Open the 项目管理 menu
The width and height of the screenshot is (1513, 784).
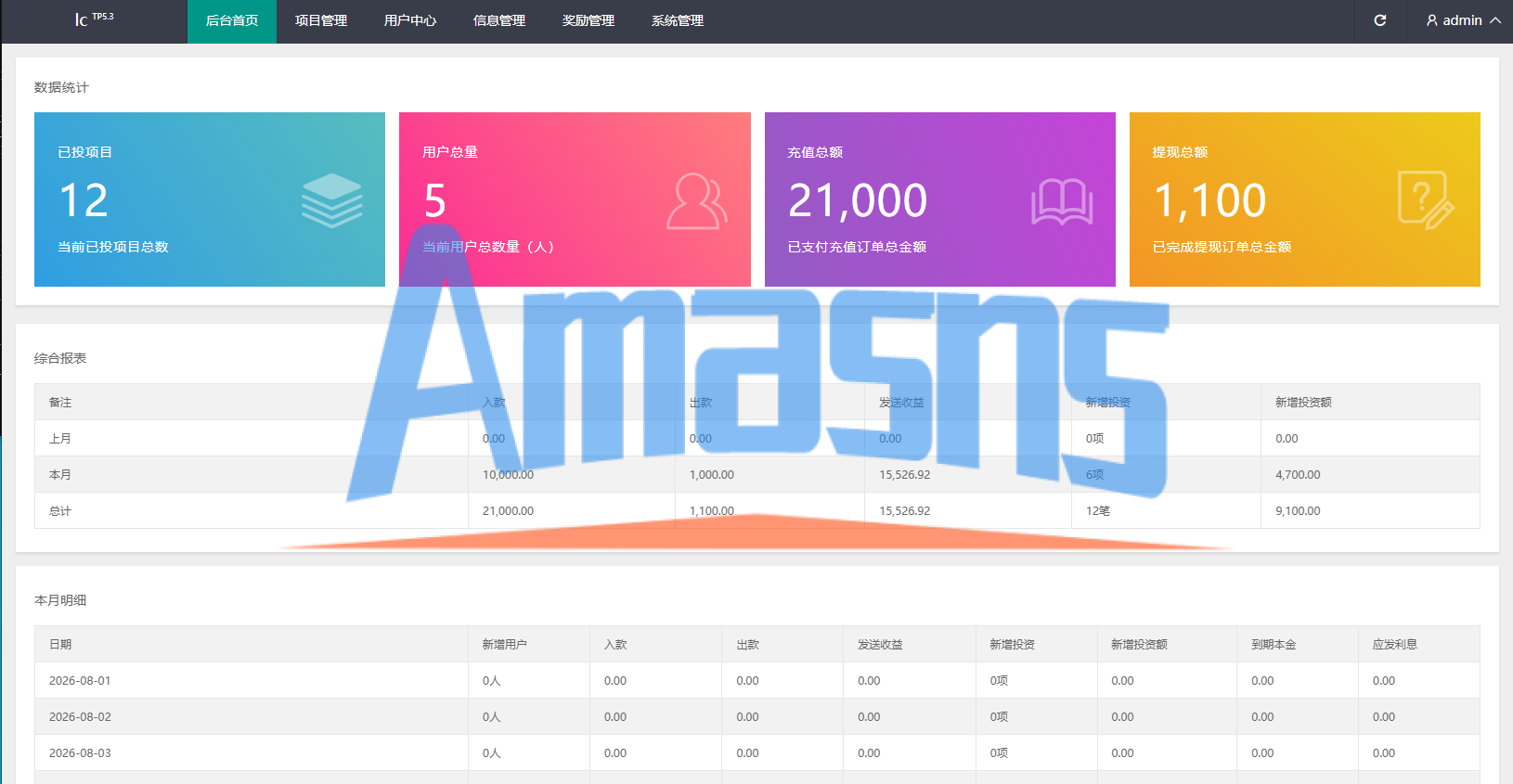(321, 21)
